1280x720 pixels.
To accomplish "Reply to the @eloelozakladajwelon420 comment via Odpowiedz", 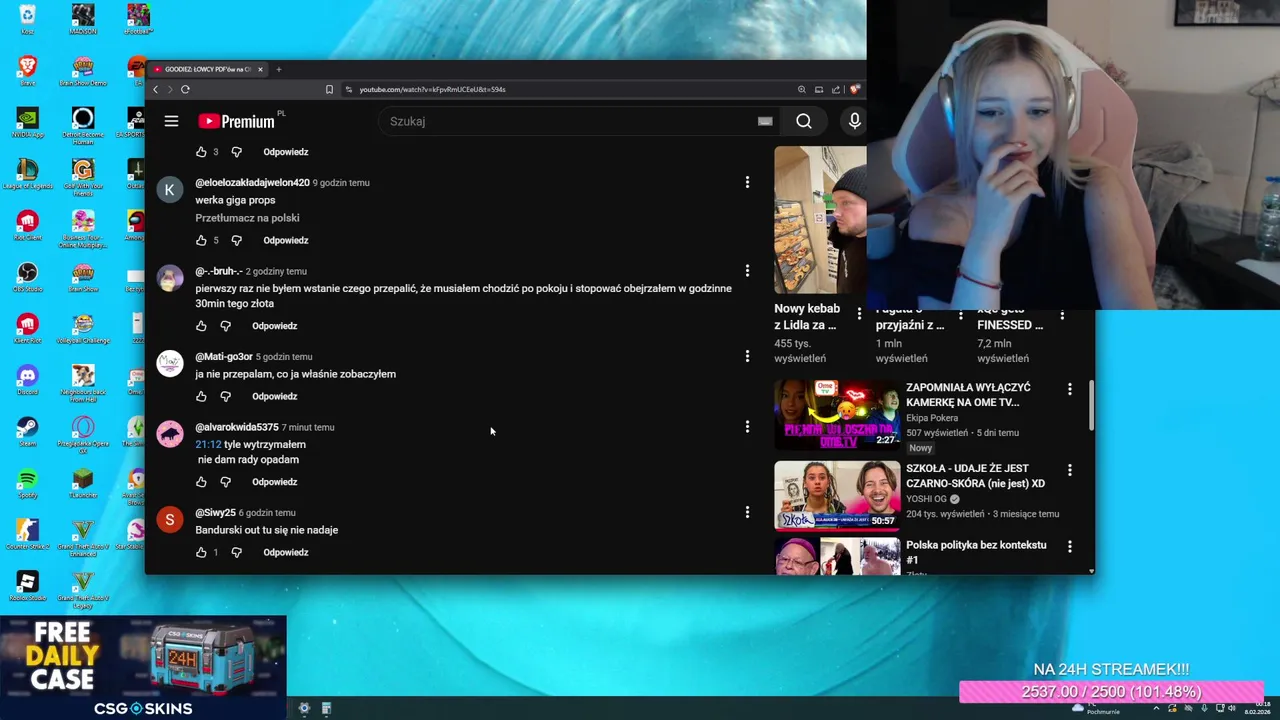I will pos(286,240).
